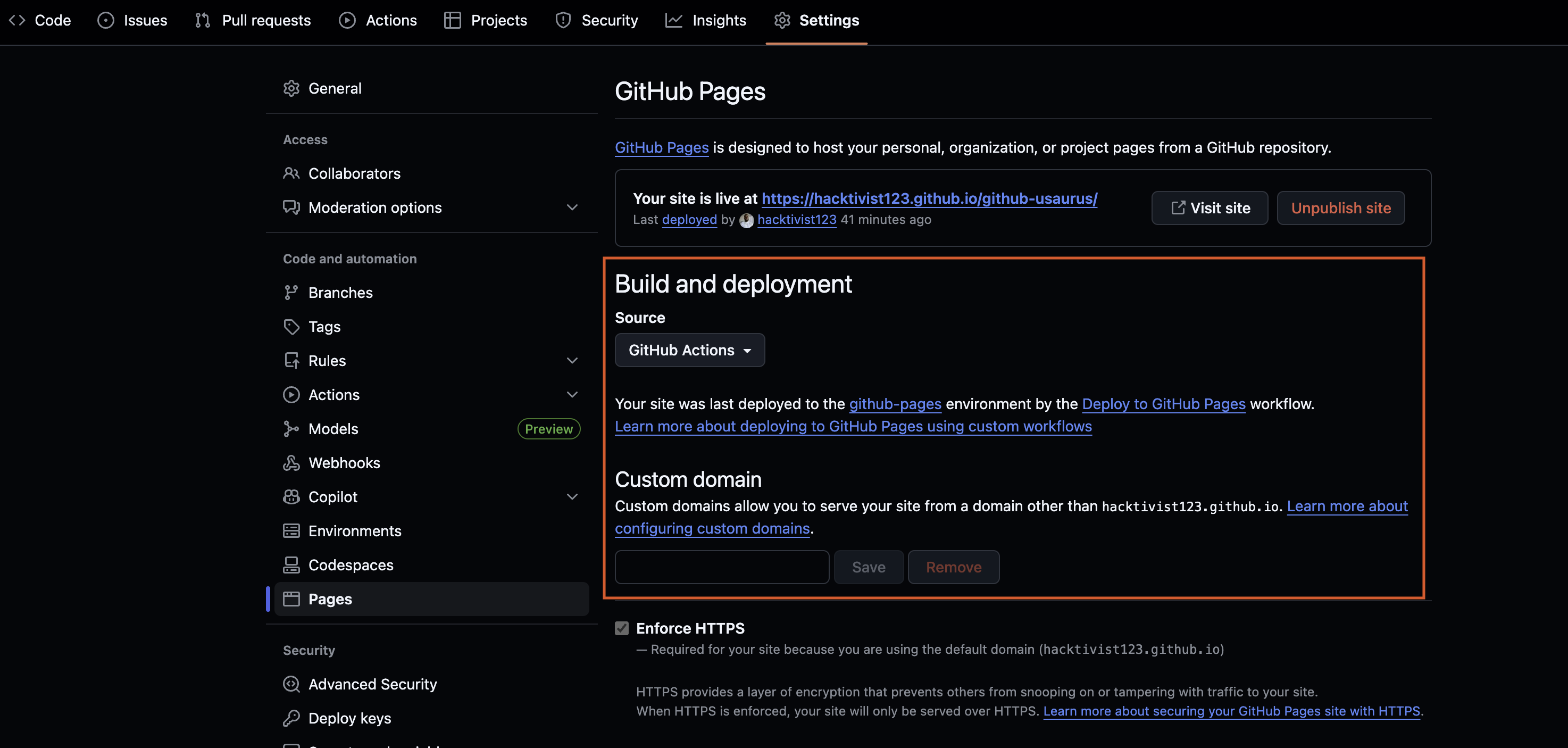The width and height of the screenshot is (1568, 748).
Task: Click the github-pages environment link
Action: click(895, 404)
